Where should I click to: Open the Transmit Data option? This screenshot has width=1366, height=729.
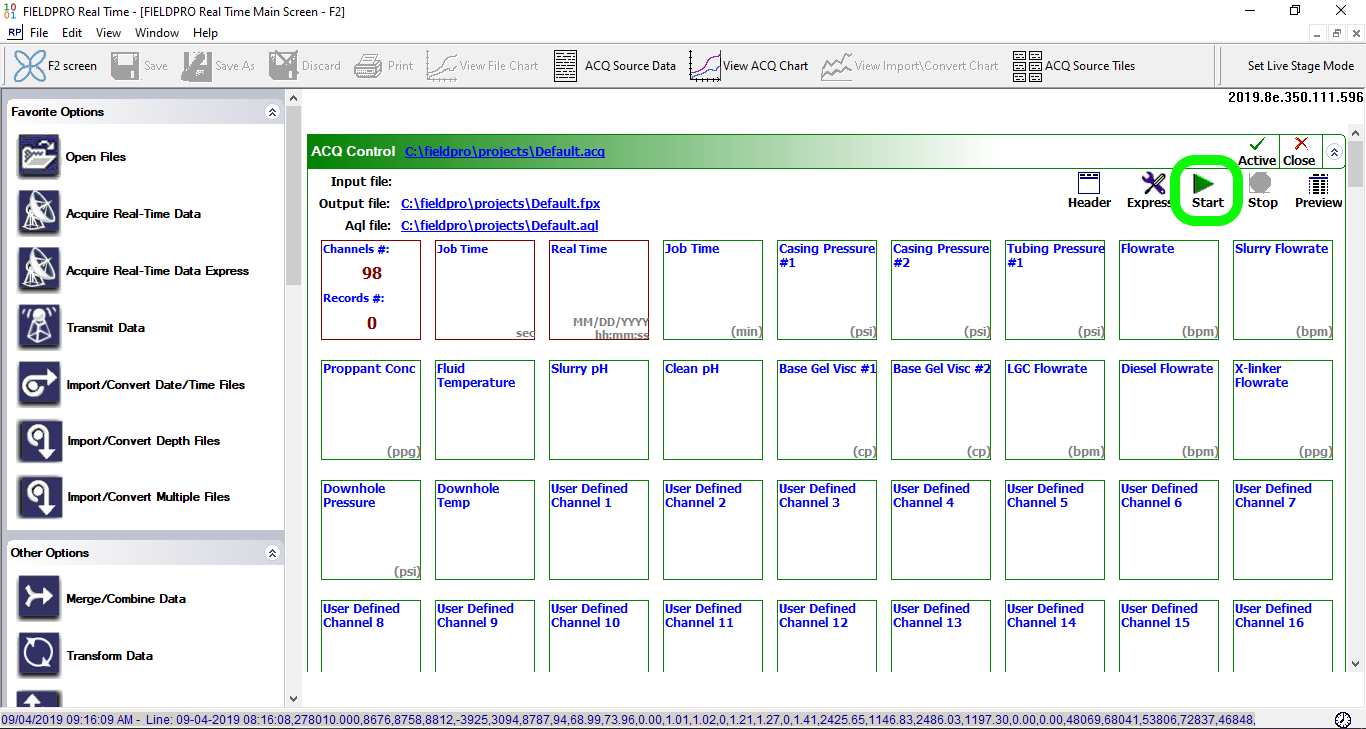(x=38, y=328)
